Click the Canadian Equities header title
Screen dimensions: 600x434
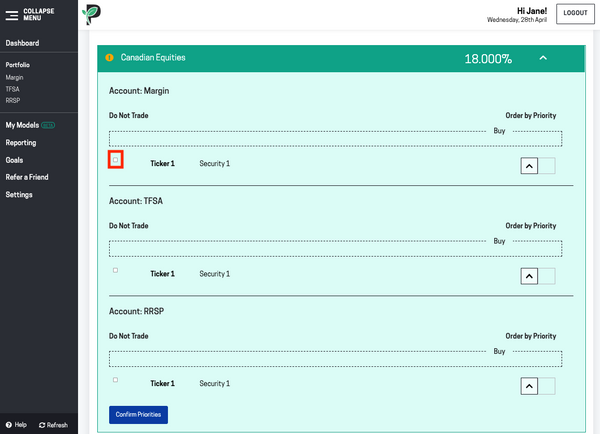153,57
